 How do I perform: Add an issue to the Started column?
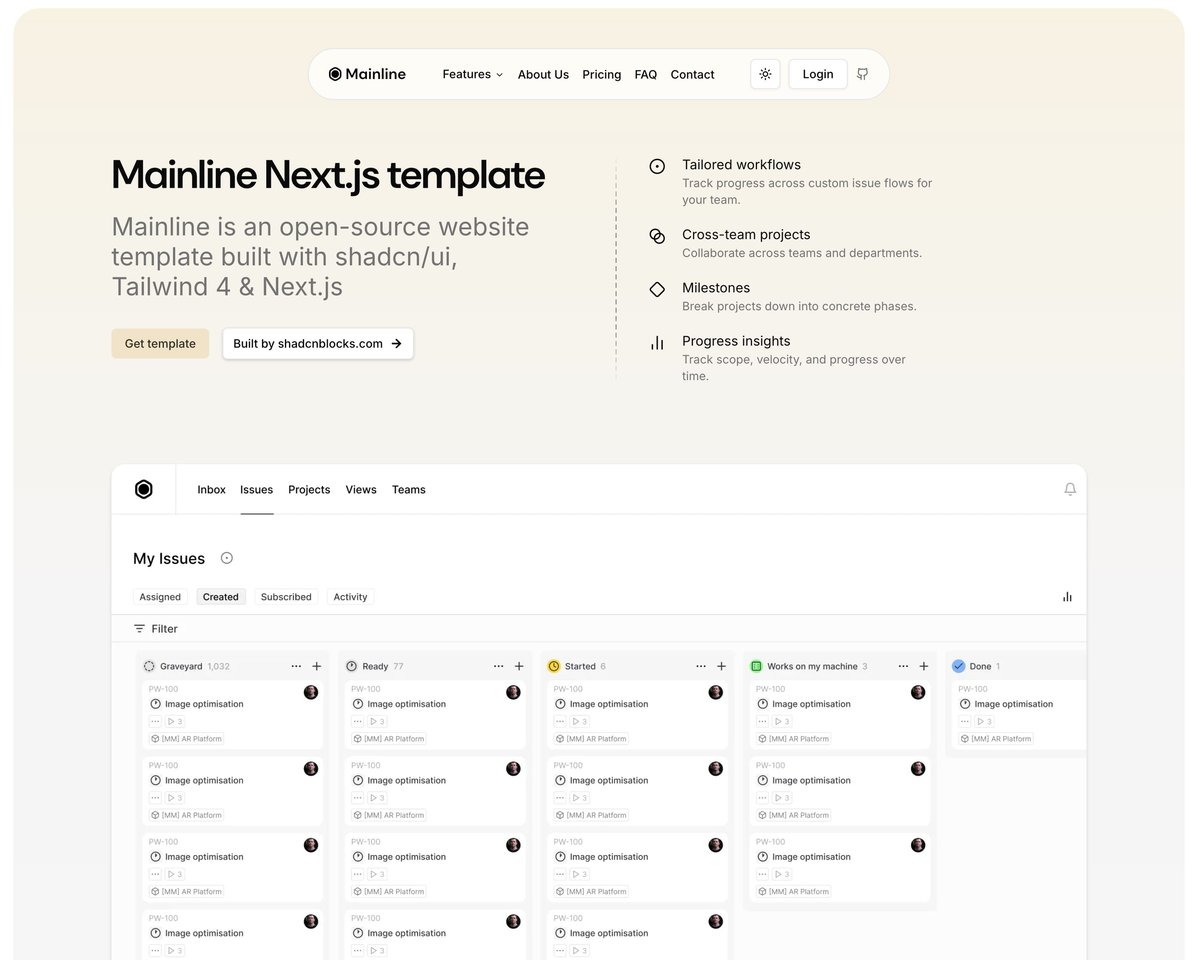[721, 666]
